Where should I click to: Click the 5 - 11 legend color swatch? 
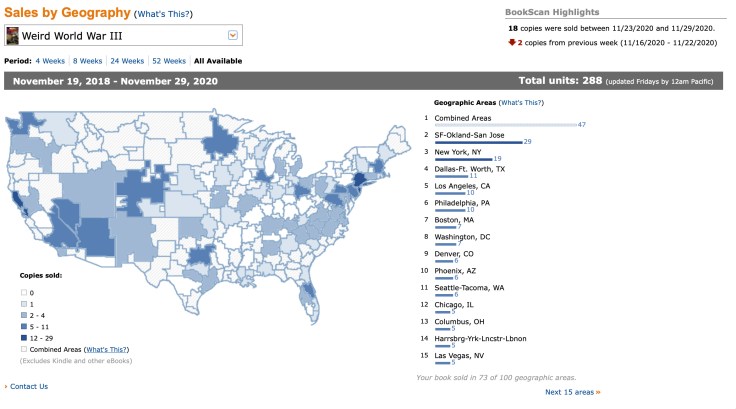click(23, 326)
